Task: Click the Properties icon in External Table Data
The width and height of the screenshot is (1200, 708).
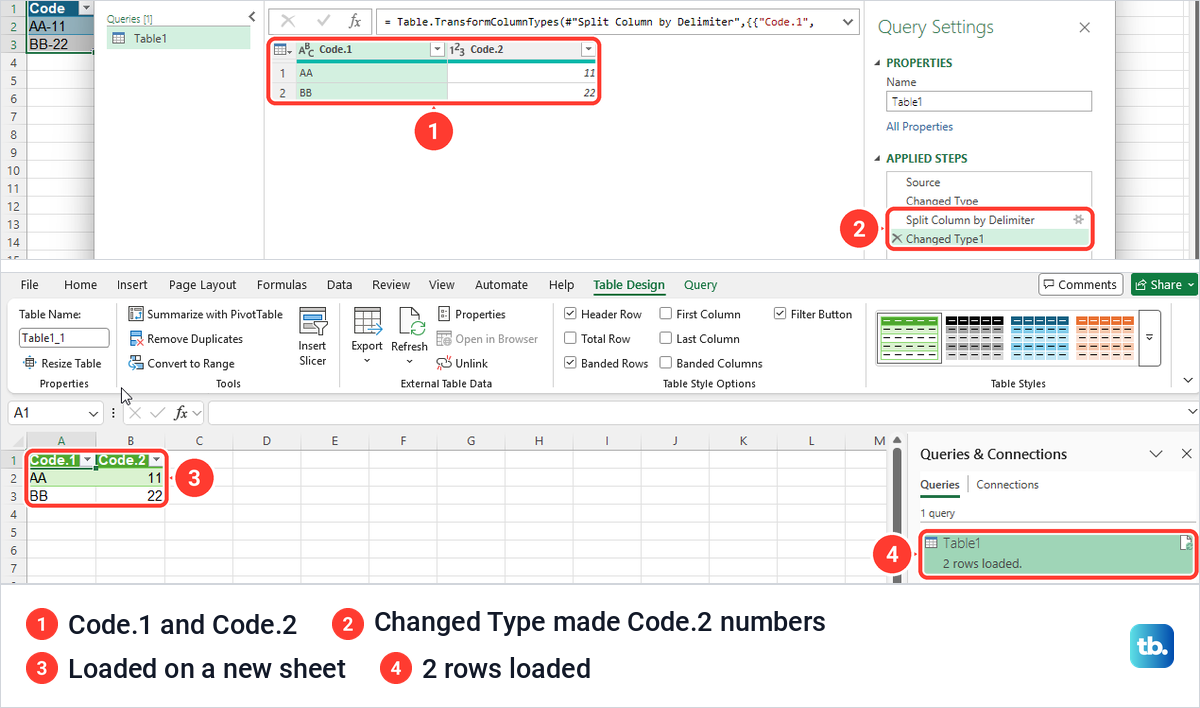Action: pyautogui.click(x=445, y=314)
